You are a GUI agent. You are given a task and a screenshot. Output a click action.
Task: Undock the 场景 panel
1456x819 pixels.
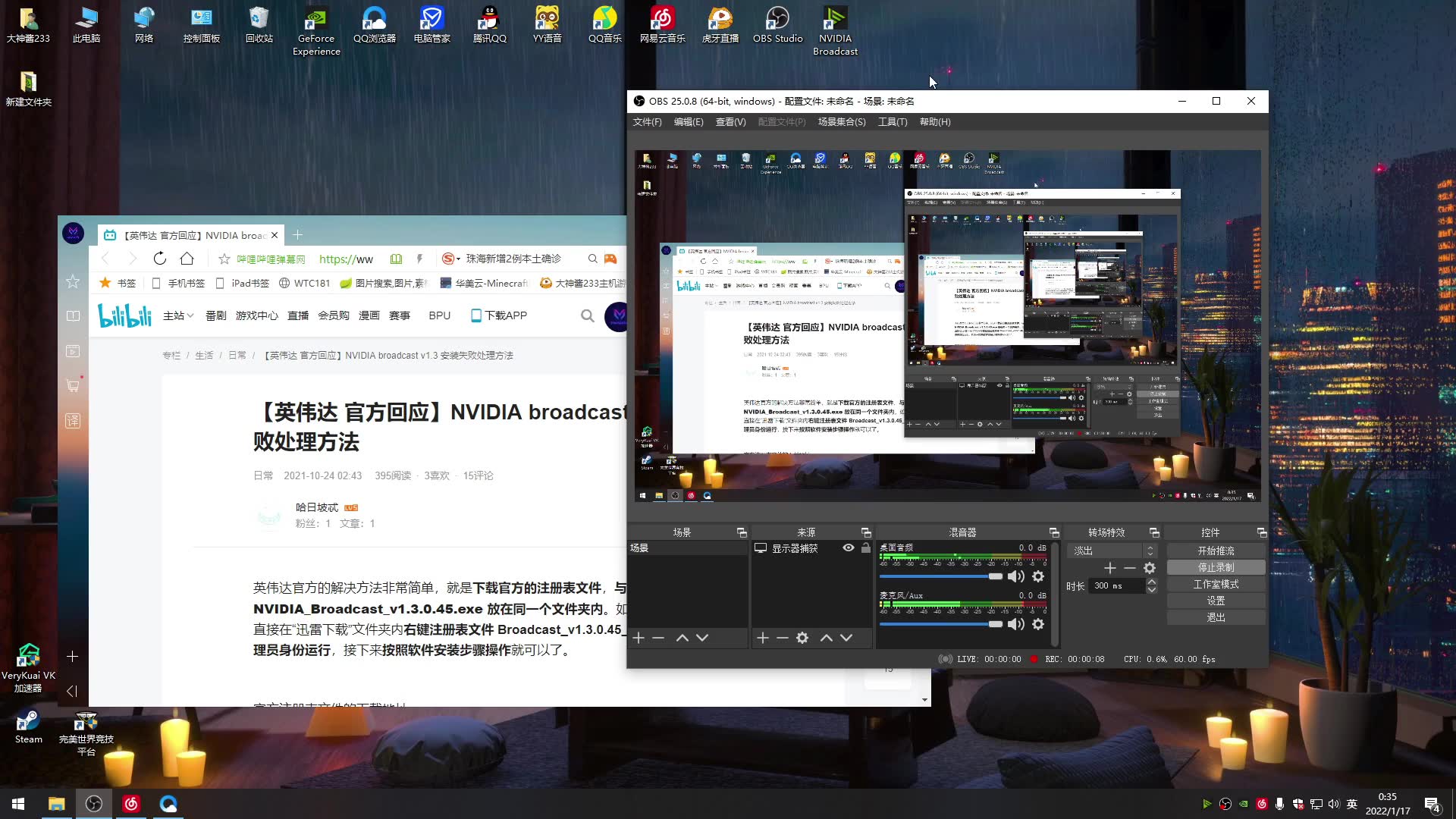(x=742, y=532)
